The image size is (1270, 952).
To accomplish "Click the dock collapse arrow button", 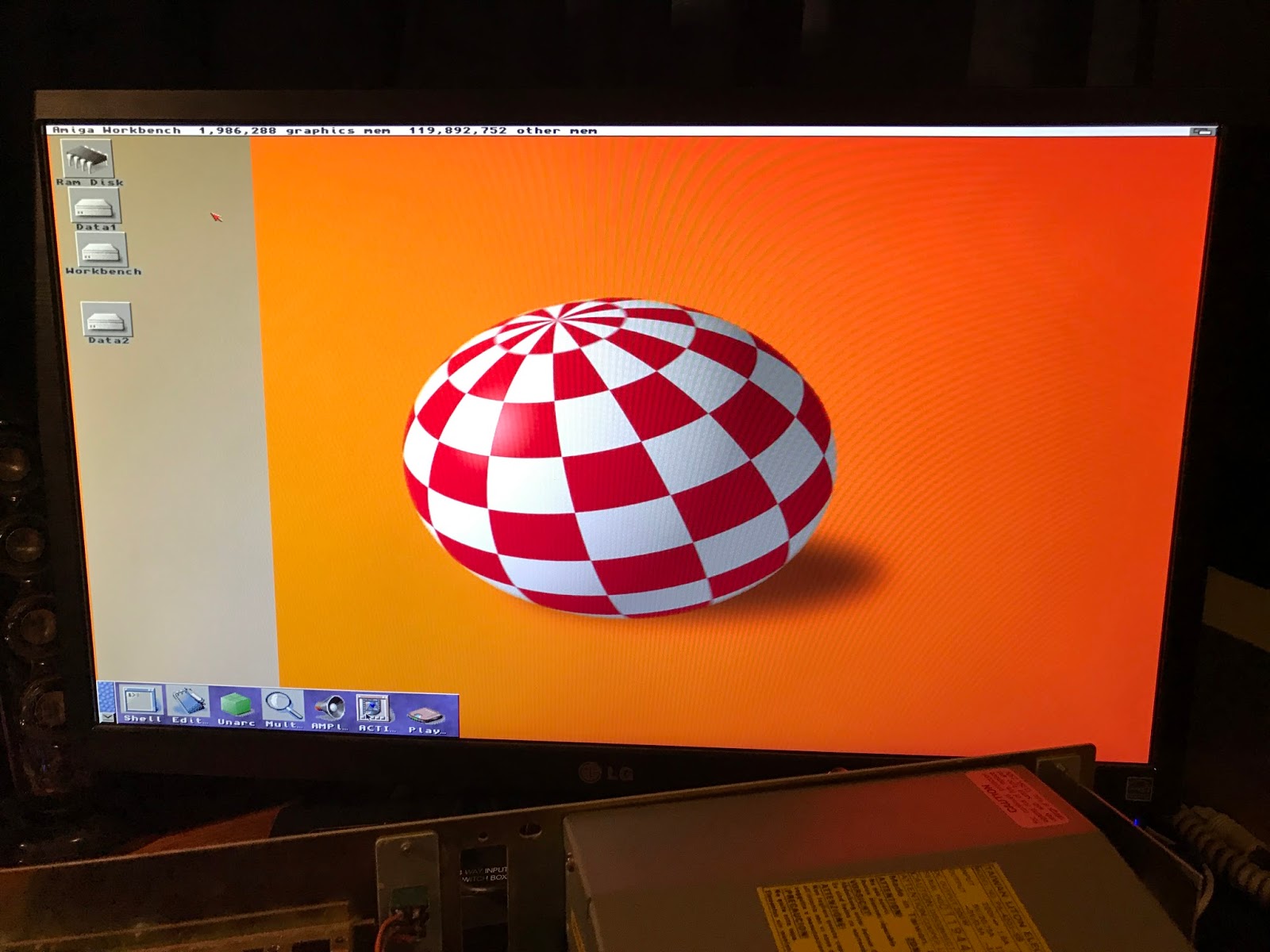I will [107, 716].
